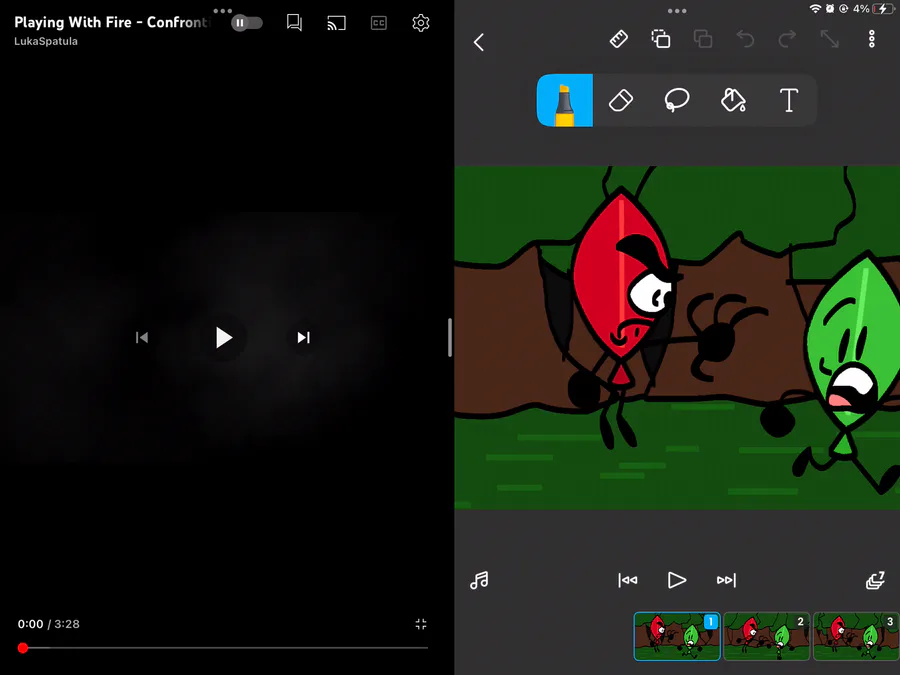The width and height of the screenshot is (900, 675).
Task: Tap the Wi-Fi icon in status bar
Action: [815, 9]
